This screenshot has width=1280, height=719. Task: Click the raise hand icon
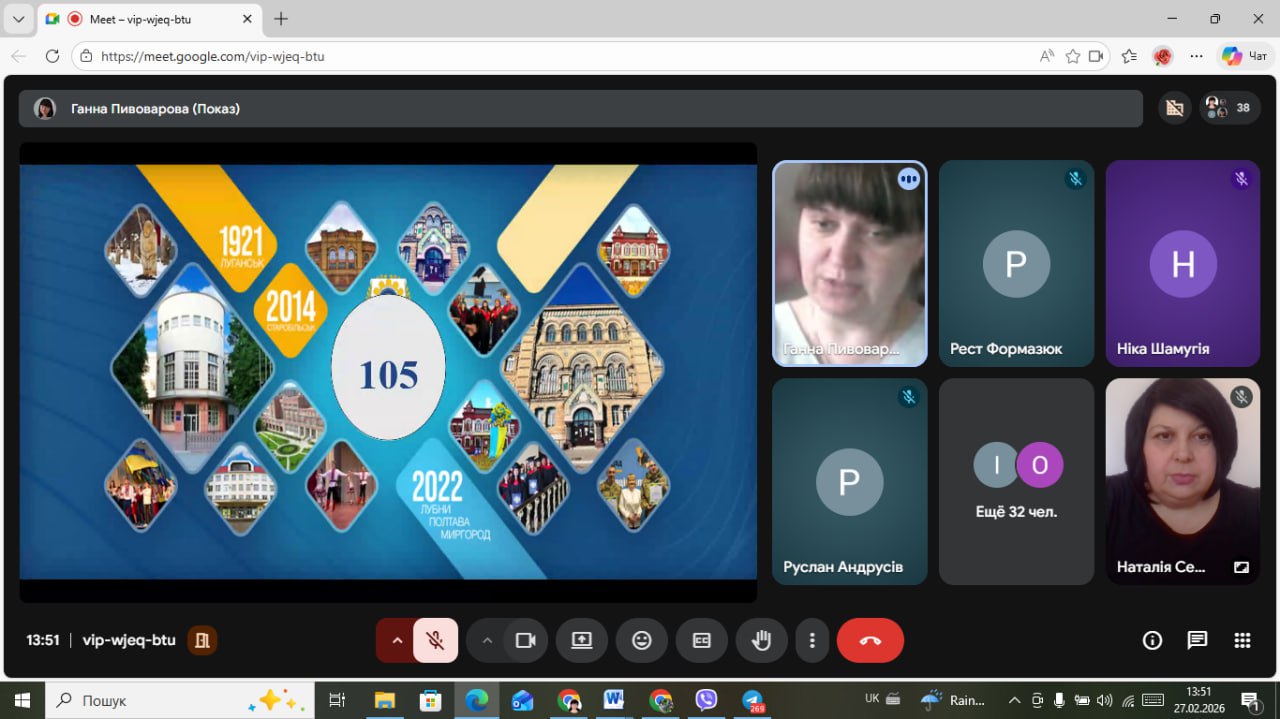[761, 641]
